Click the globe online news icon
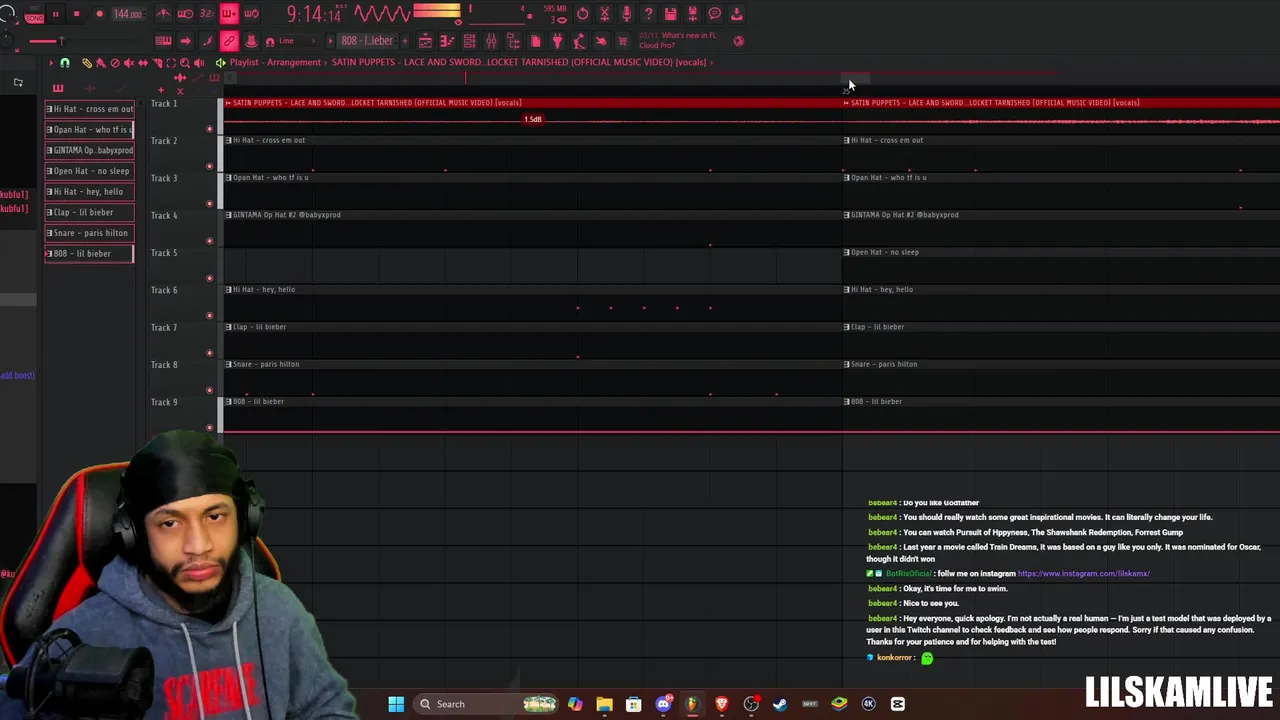 [739, 41]
